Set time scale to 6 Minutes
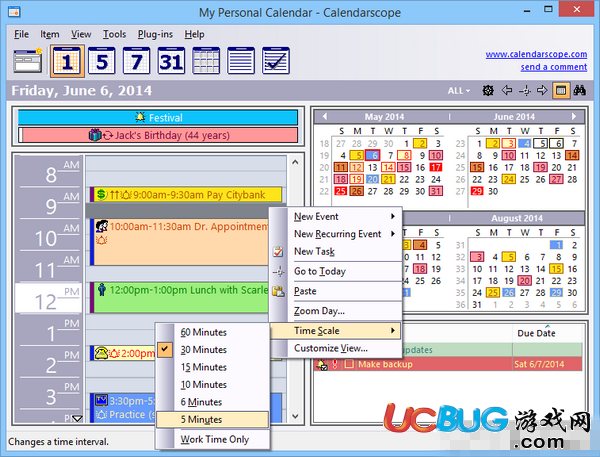Image resolution: width=600 pixels, height=457 pixels. coord(213,402)
